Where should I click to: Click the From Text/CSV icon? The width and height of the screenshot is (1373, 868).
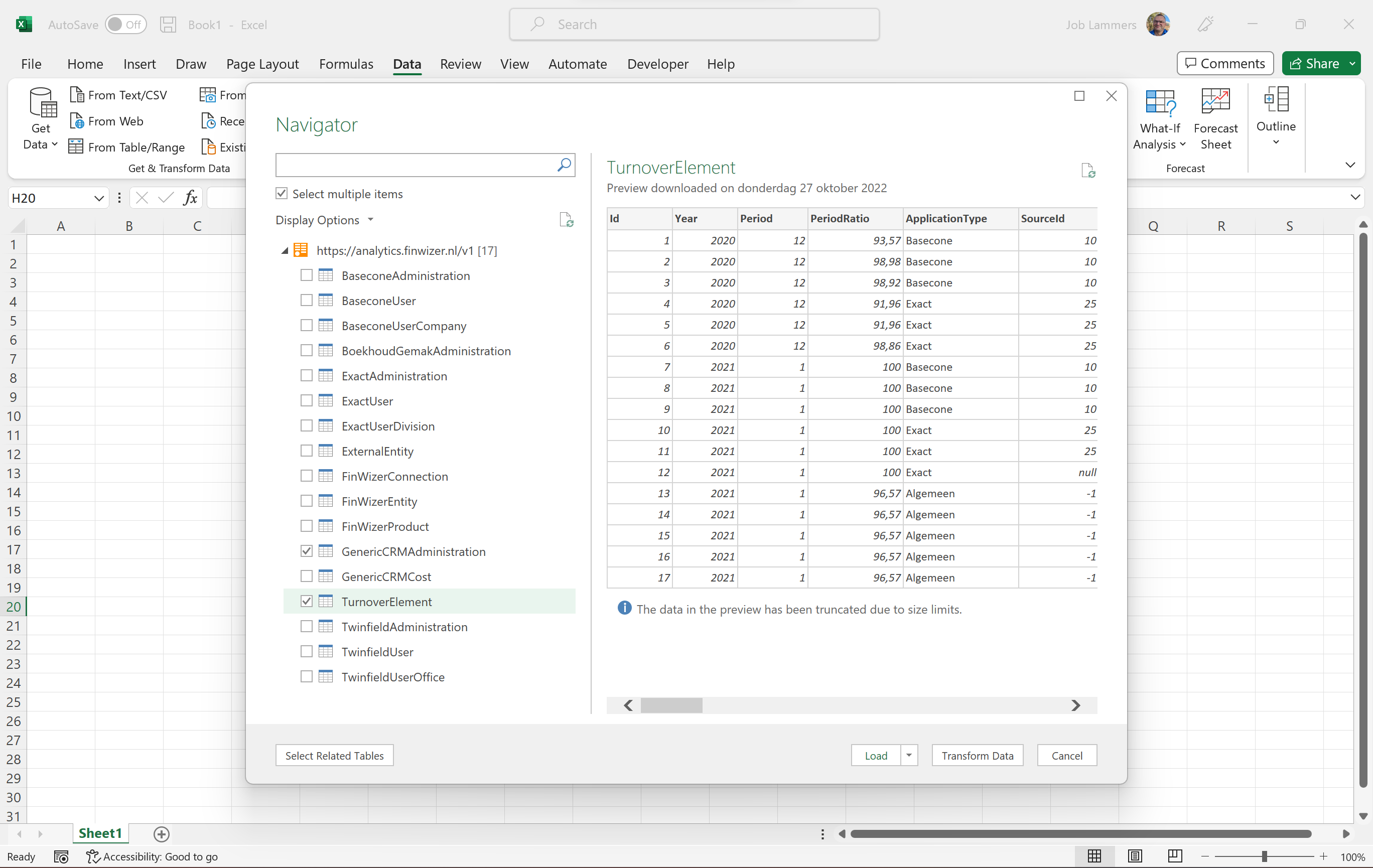point(77,95)
